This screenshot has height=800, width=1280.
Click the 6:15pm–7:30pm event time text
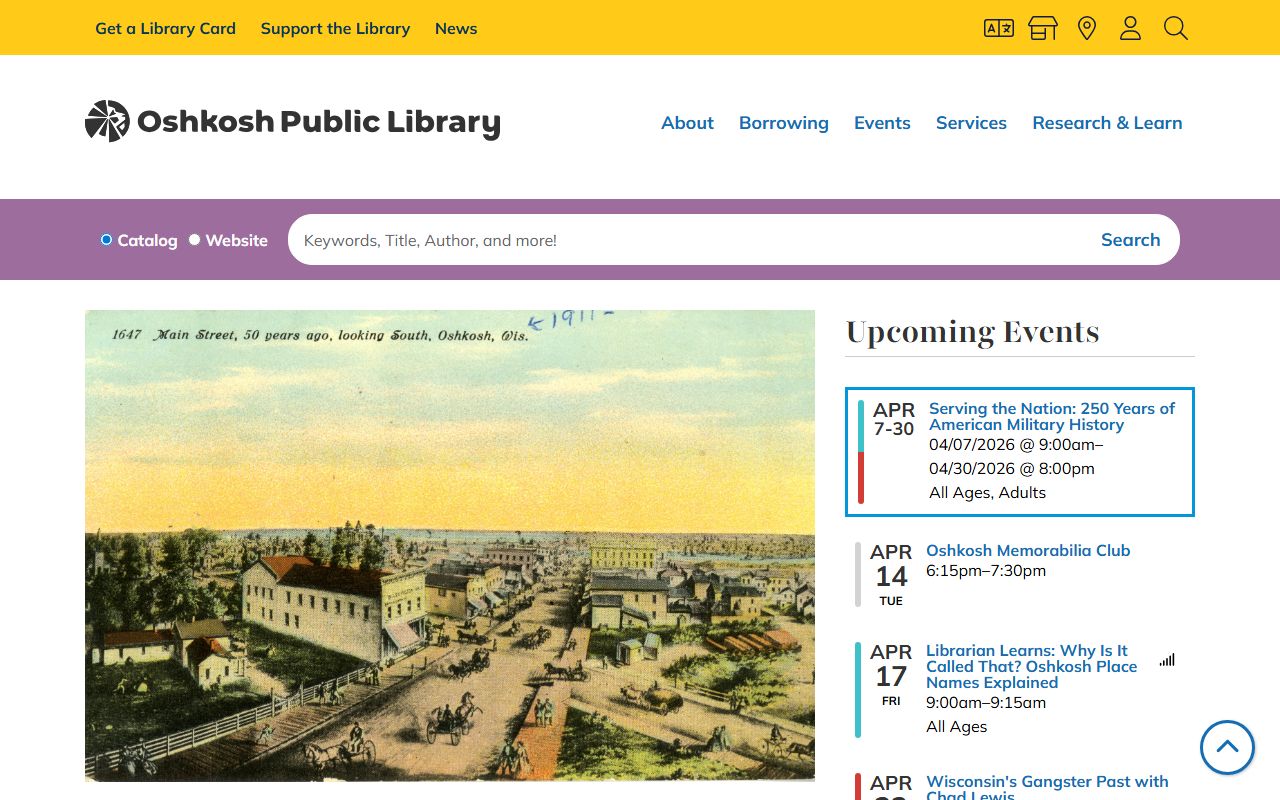click(986, 571)
